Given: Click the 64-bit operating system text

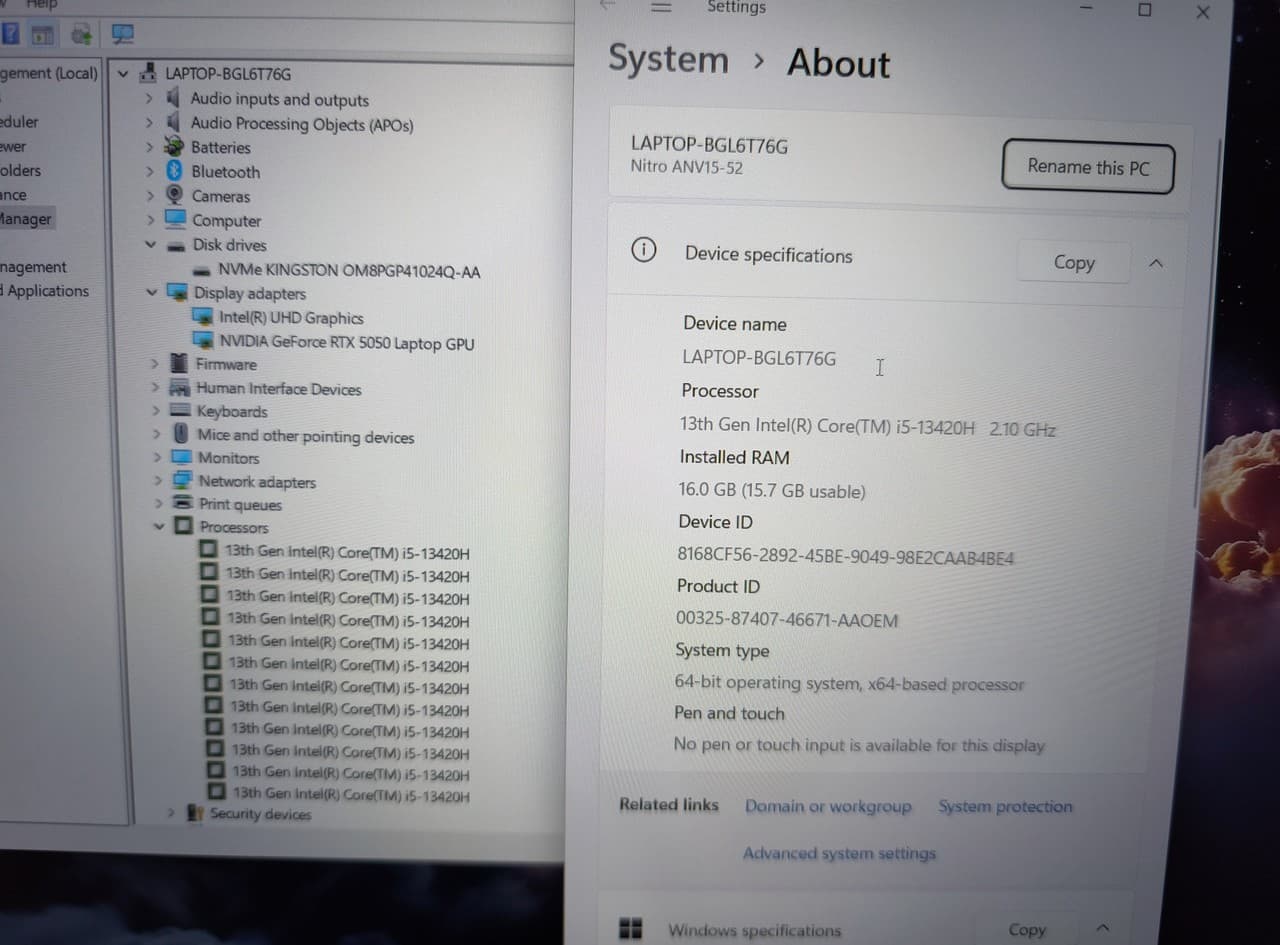Looking at the screenshot, I should tap(849, 683).
